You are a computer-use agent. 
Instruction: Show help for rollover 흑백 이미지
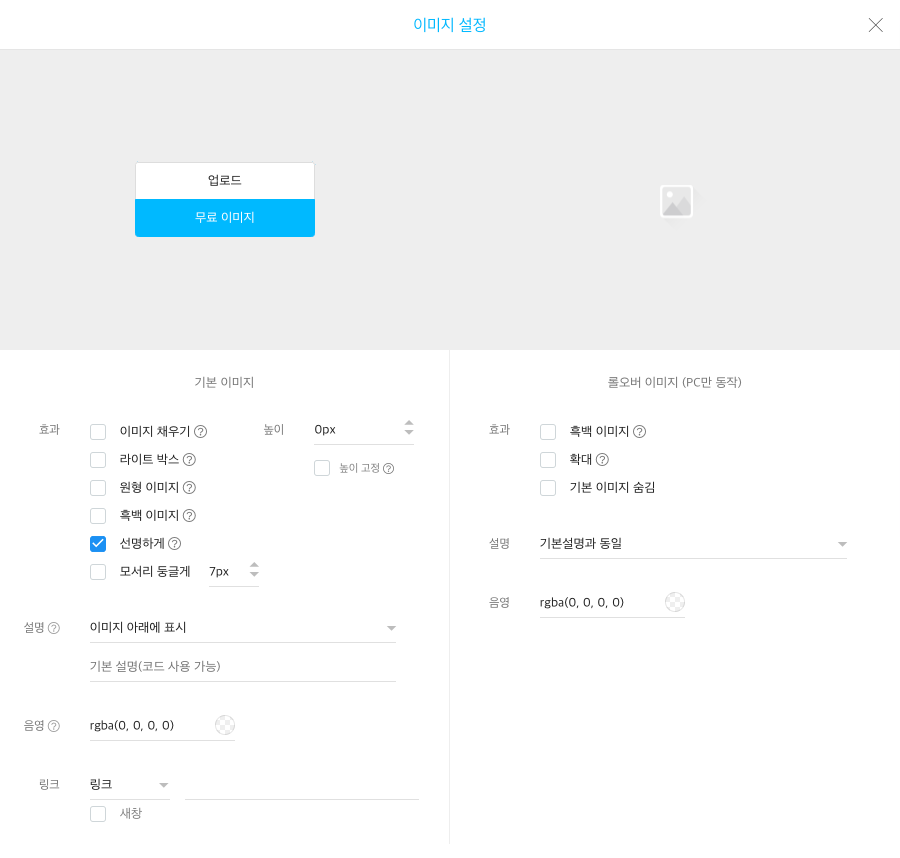pyautogui.click(x=639, y=432)
